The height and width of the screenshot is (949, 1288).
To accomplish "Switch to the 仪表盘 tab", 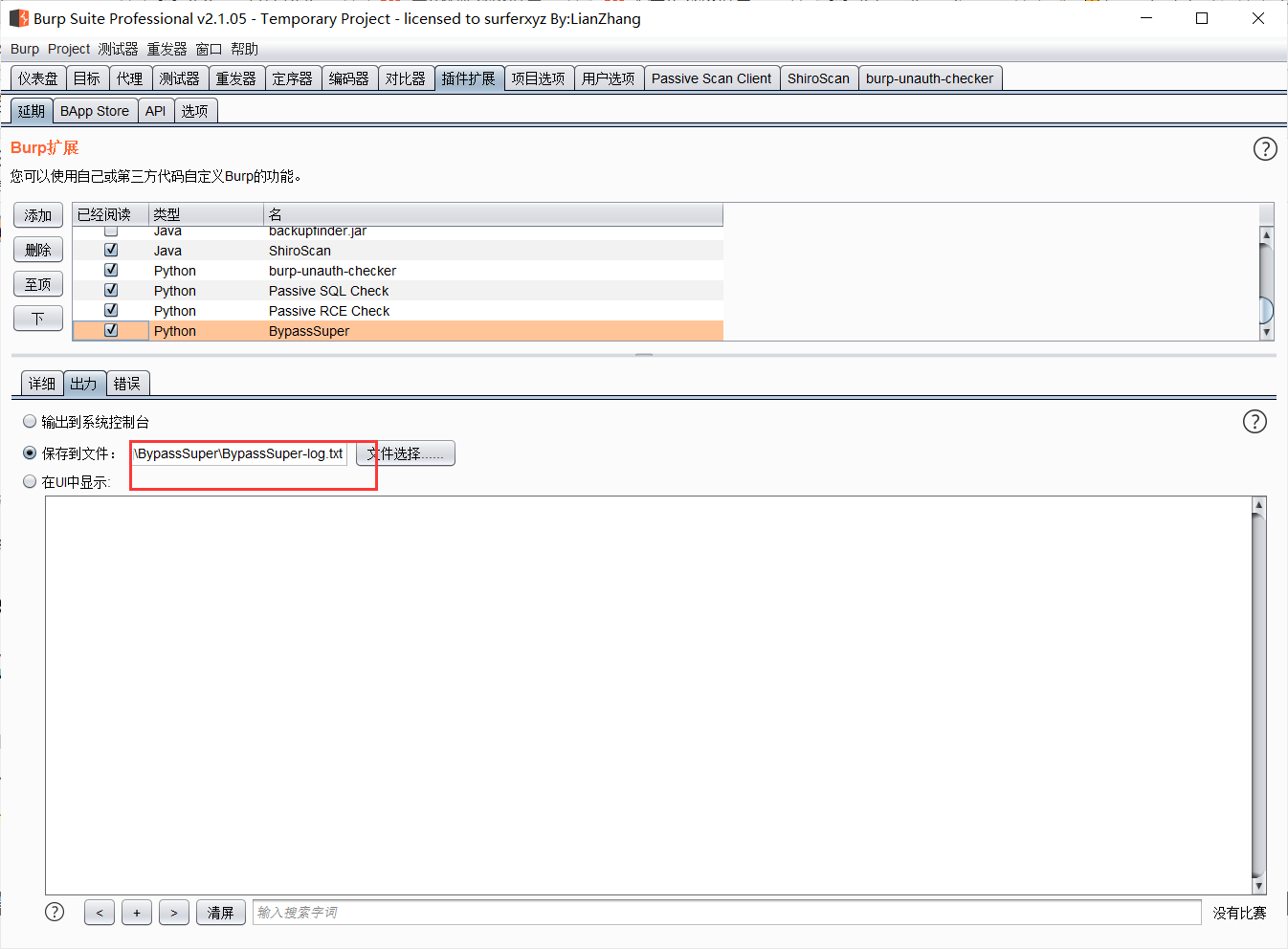I will click(38, 78).
